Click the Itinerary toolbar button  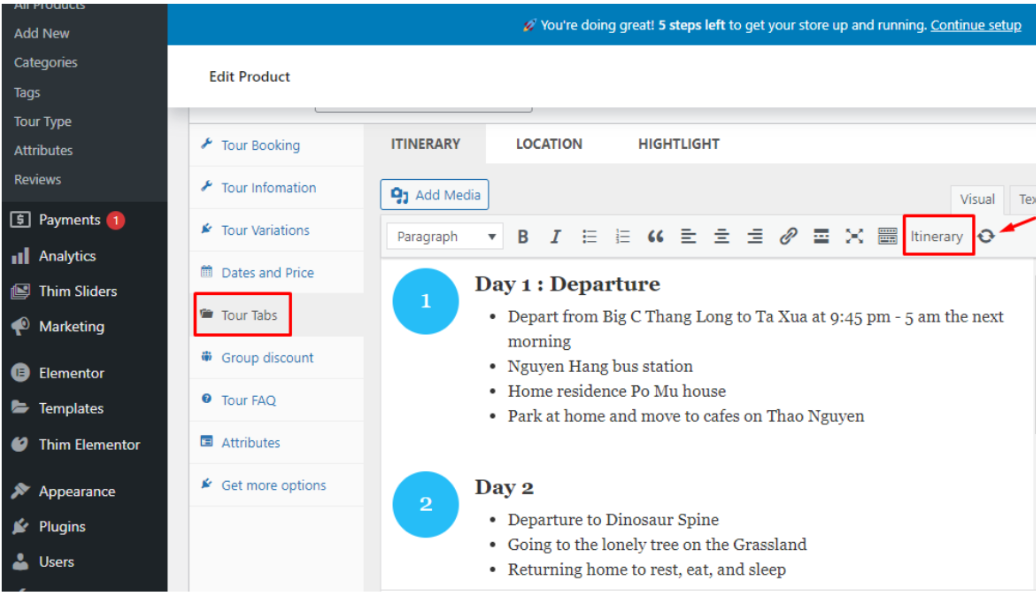pyautogui.click(x=936, y=236)
